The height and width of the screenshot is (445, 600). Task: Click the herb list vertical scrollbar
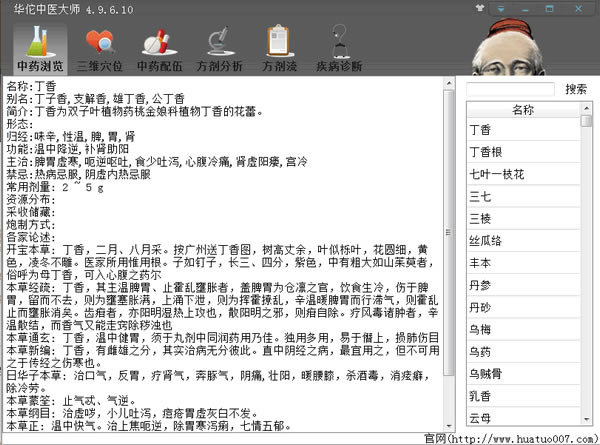click(587, 250)
